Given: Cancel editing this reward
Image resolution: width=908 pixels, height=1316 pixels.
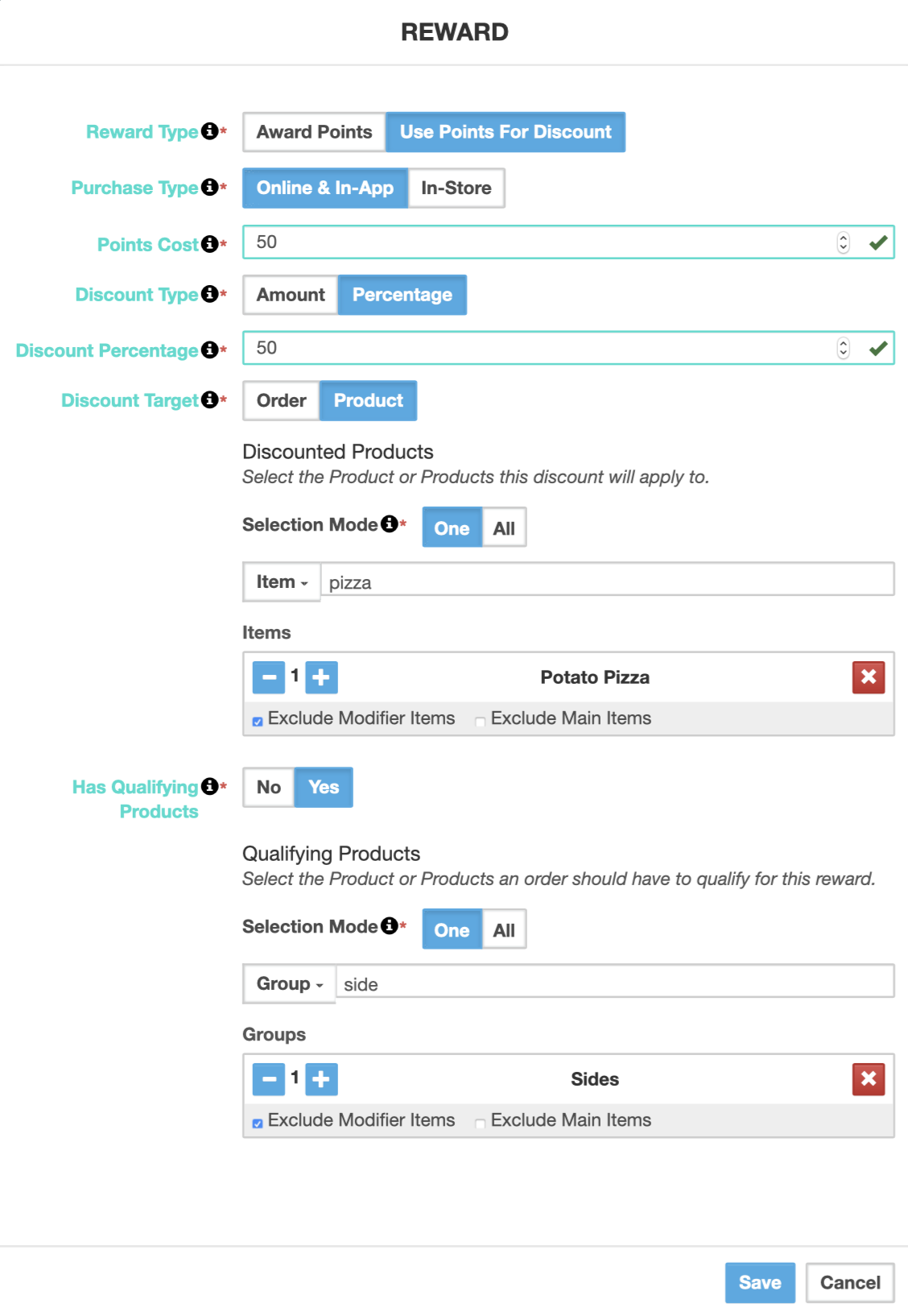Looking at the screenshot, I should pyautogui.click(x=849, y=1282).
